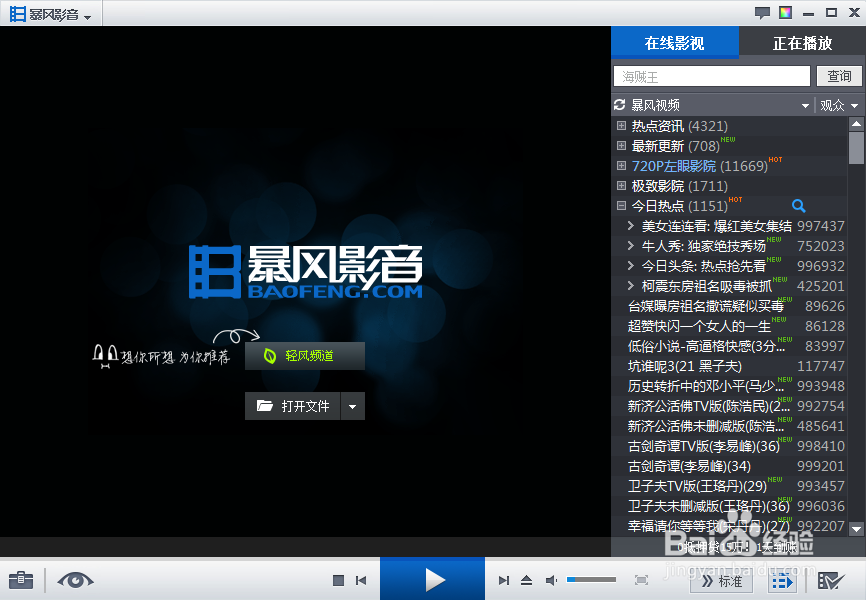866x600 pixels.
Task: Toggle fullscreen mode icon
Action: [x=641, y=580]
